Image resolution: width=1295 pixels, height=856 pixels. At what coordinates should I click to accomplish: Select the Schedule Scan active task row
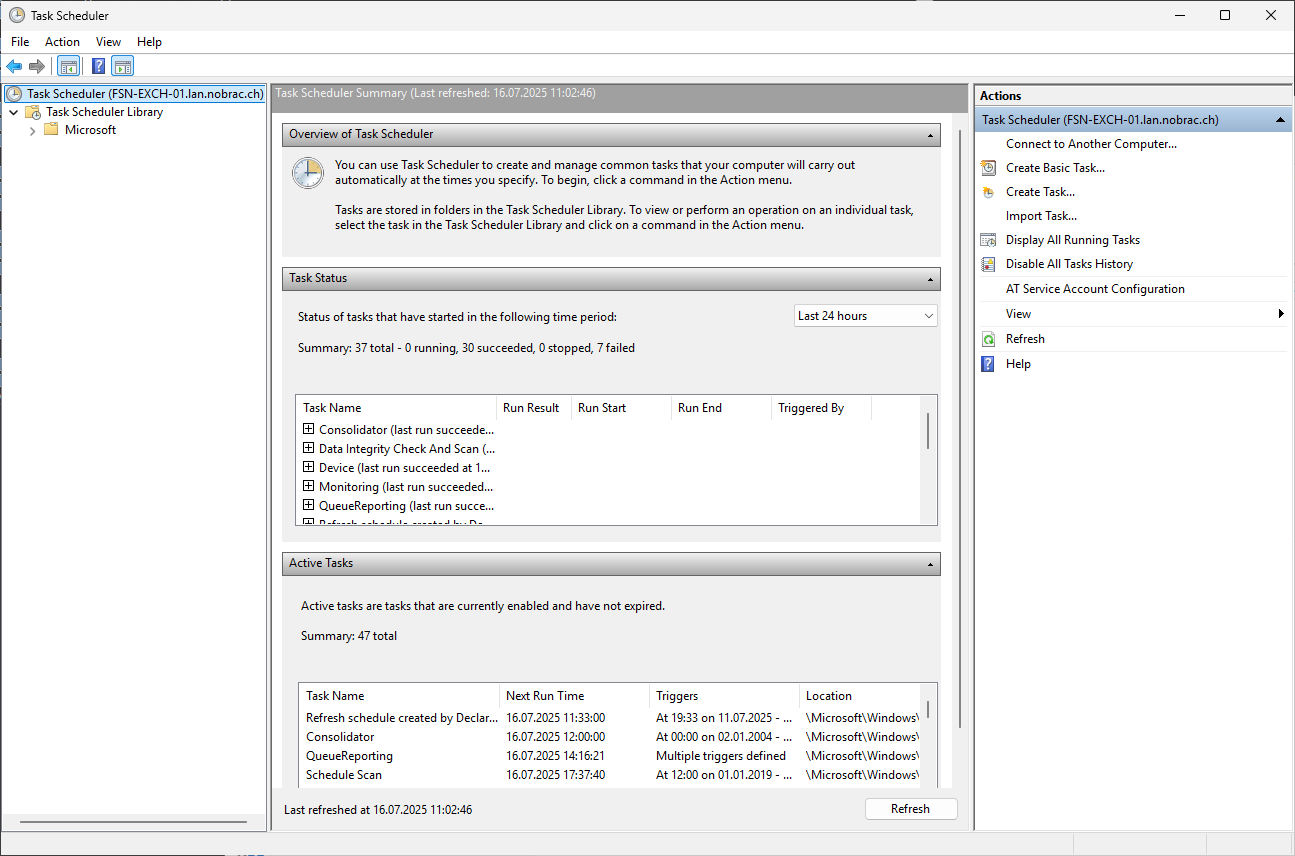tap(610, 775)
